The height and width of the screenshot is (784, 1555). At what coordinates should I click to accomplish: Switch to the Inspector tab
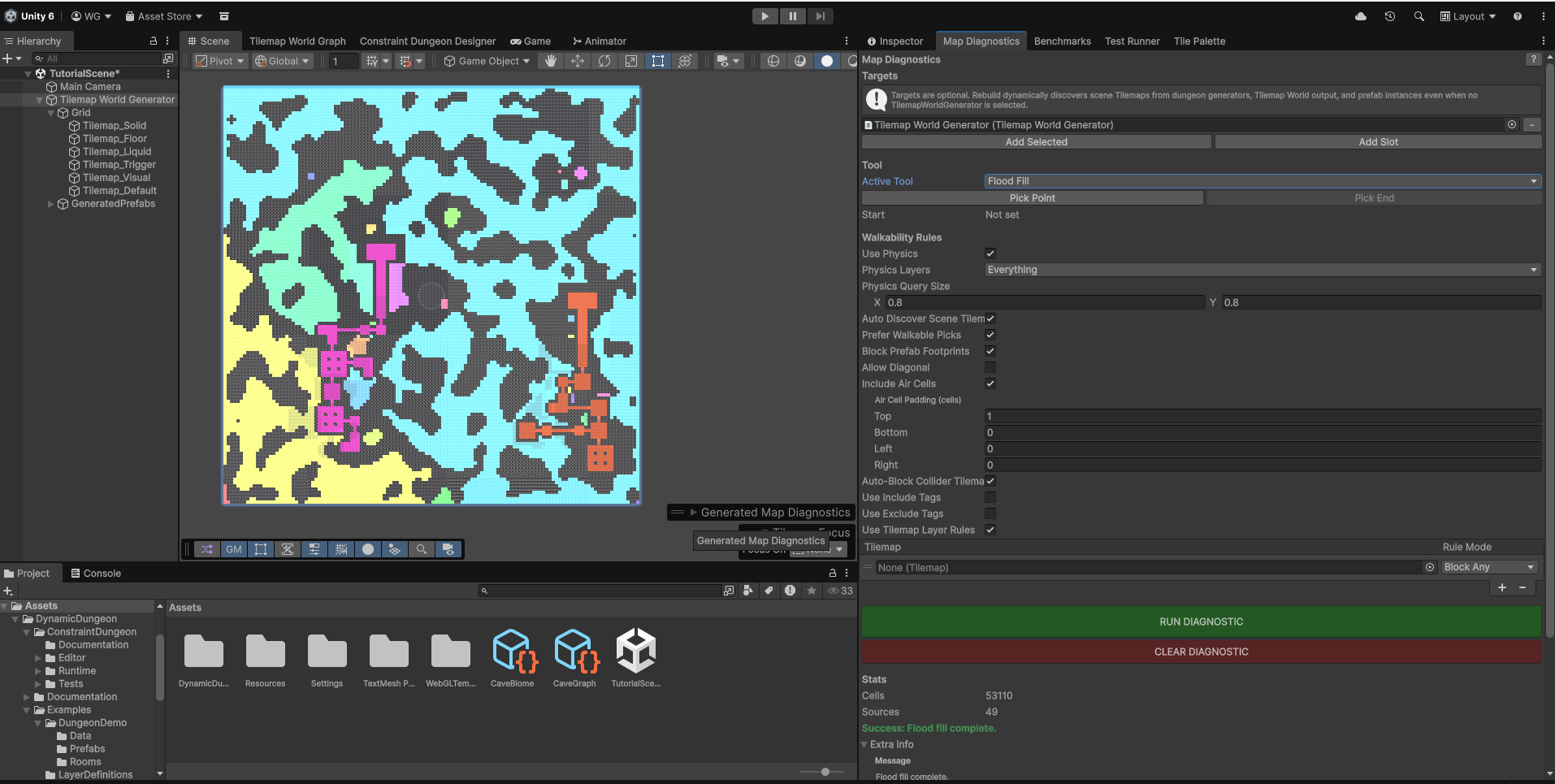894,41
